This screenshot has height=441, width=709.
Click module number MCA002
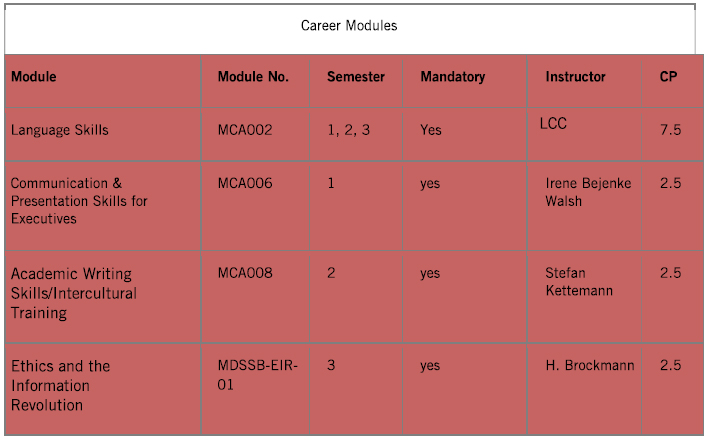point(245,130)
